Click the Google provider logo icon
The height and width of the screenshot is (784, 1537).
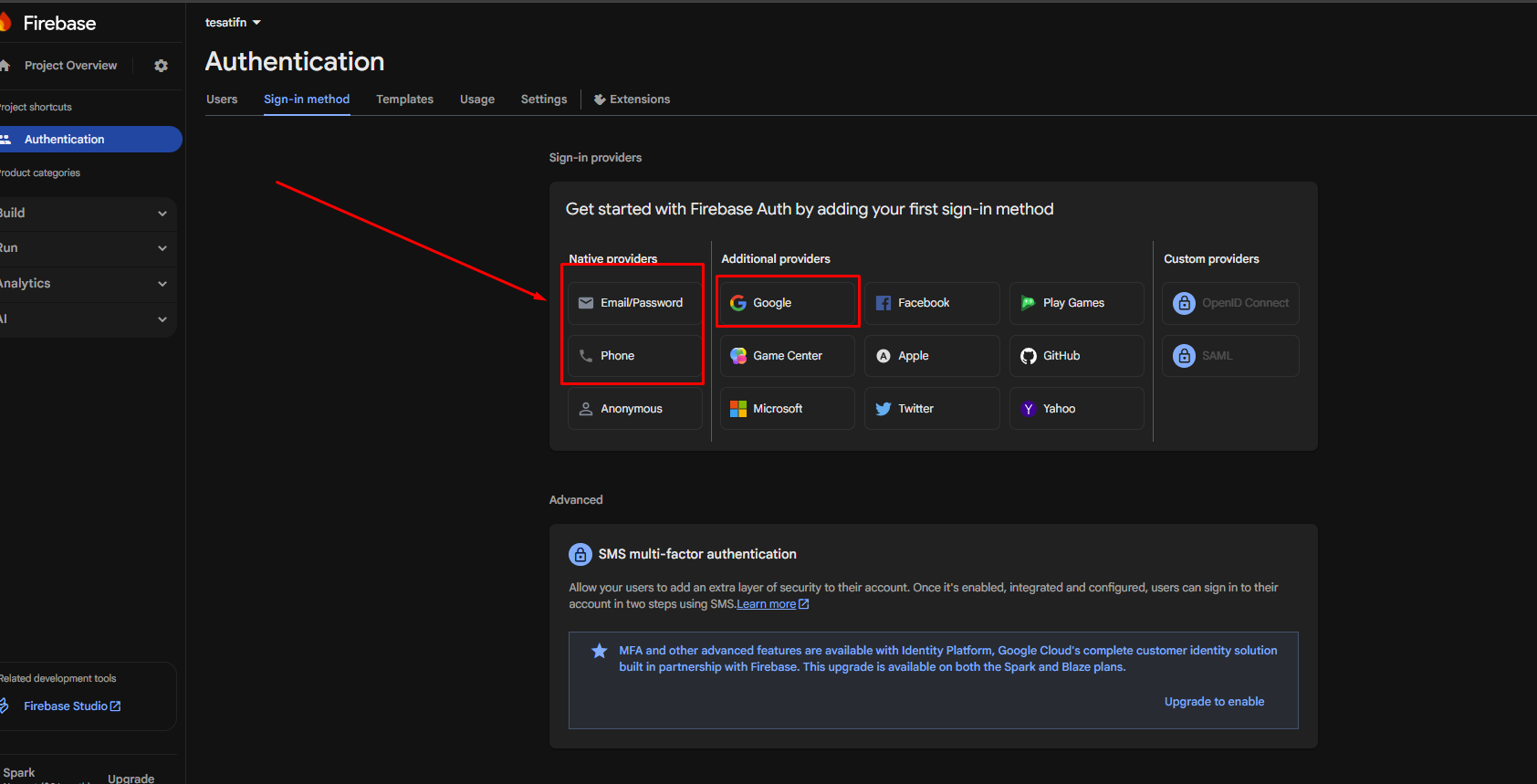tap(738, 303)
